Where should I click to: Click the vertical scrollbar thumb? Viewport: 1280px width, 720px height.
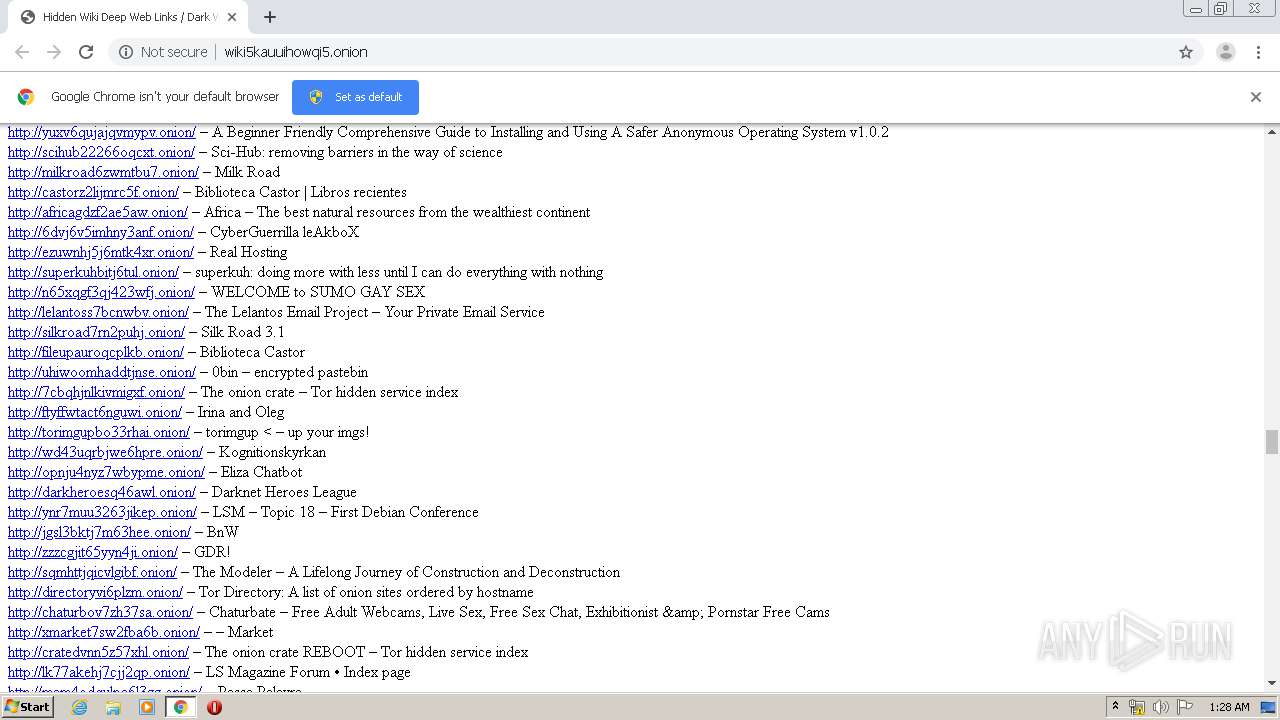pyautogui.click(x=1272, y=441)
